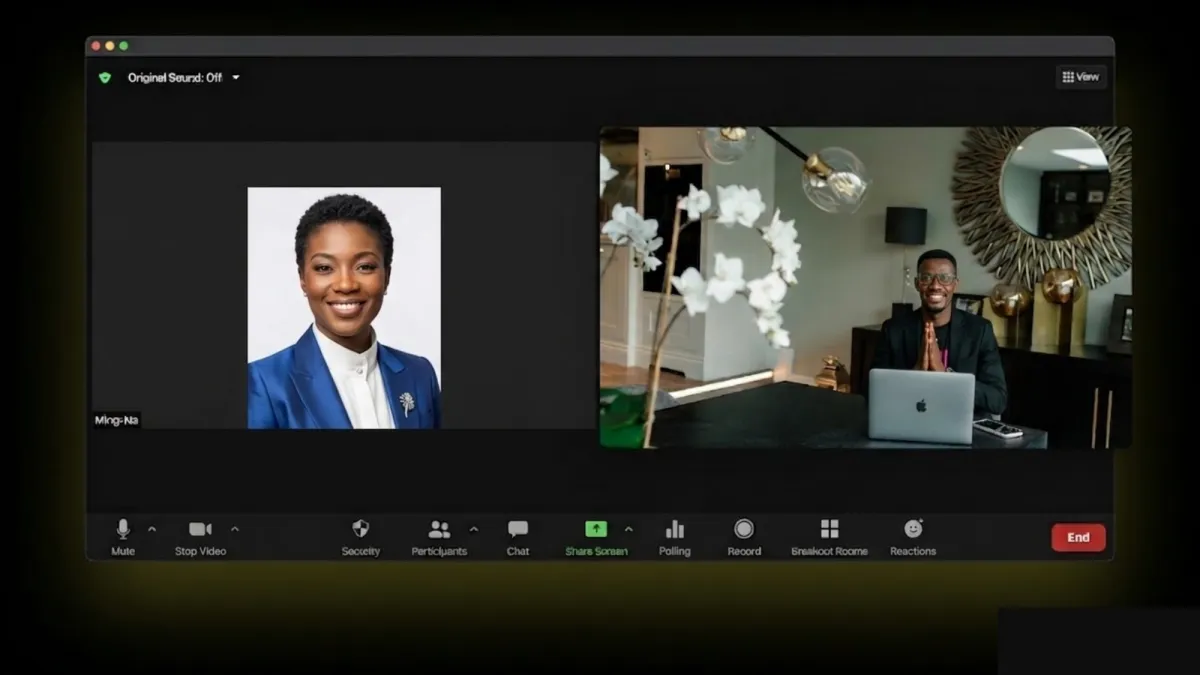Select Ming-Na participant video tile
Image resolution: width=1200 pixels, height=675 pixels.
(x=344, y=286)
